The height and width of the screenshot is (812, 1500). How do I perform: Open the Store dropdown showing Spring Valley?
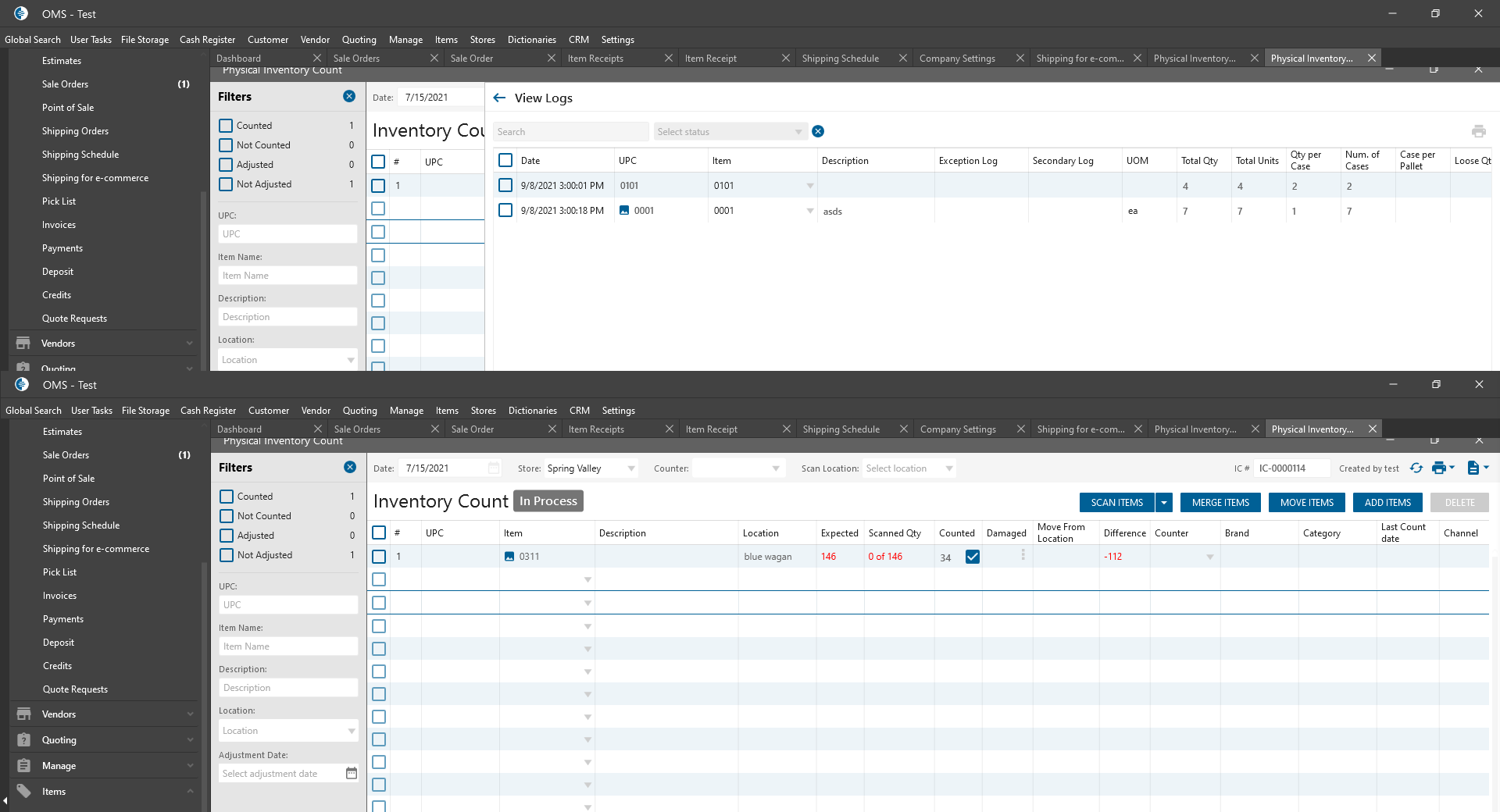tap(591, 468)
